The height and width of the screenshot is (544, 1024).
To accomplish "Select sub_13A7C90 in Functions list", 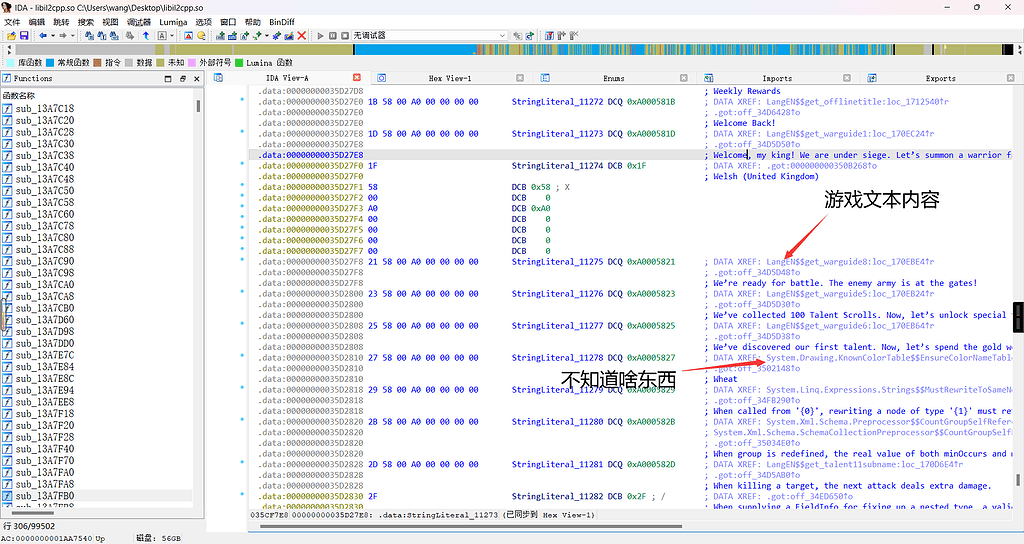I will [44, 261].
